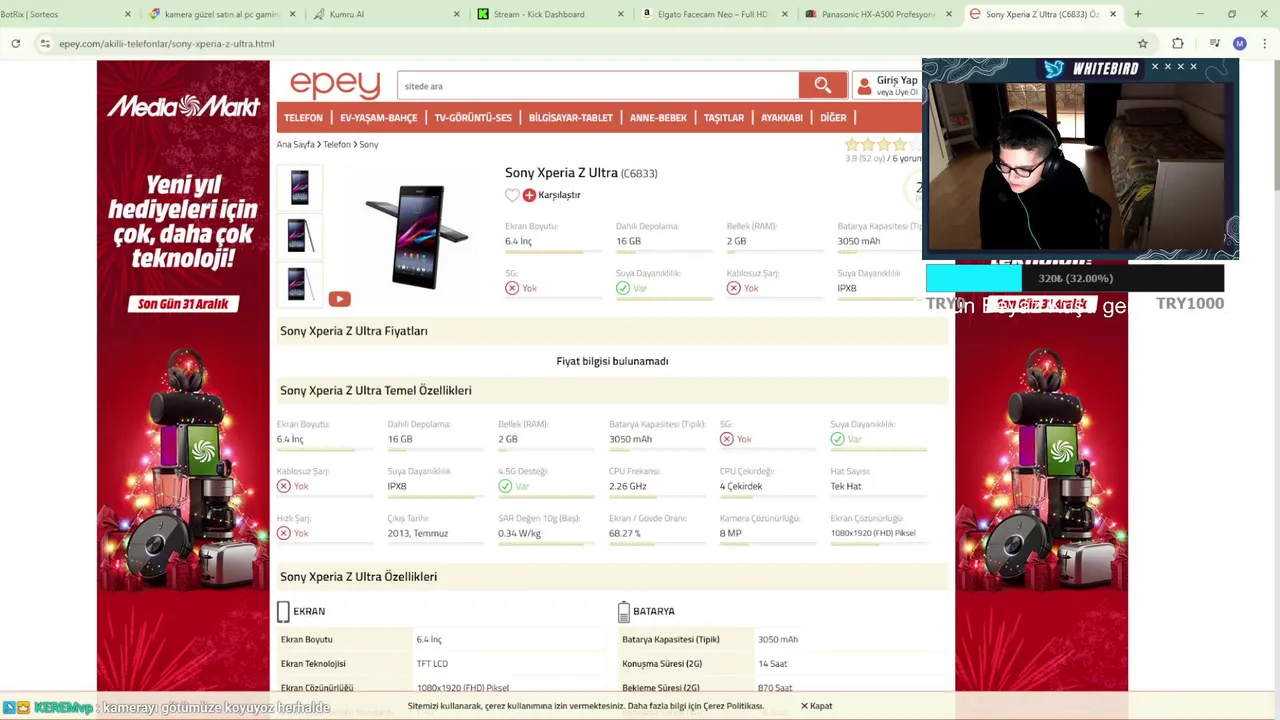
Task: Click the red search magnifier button
Action: pos(822,85)
